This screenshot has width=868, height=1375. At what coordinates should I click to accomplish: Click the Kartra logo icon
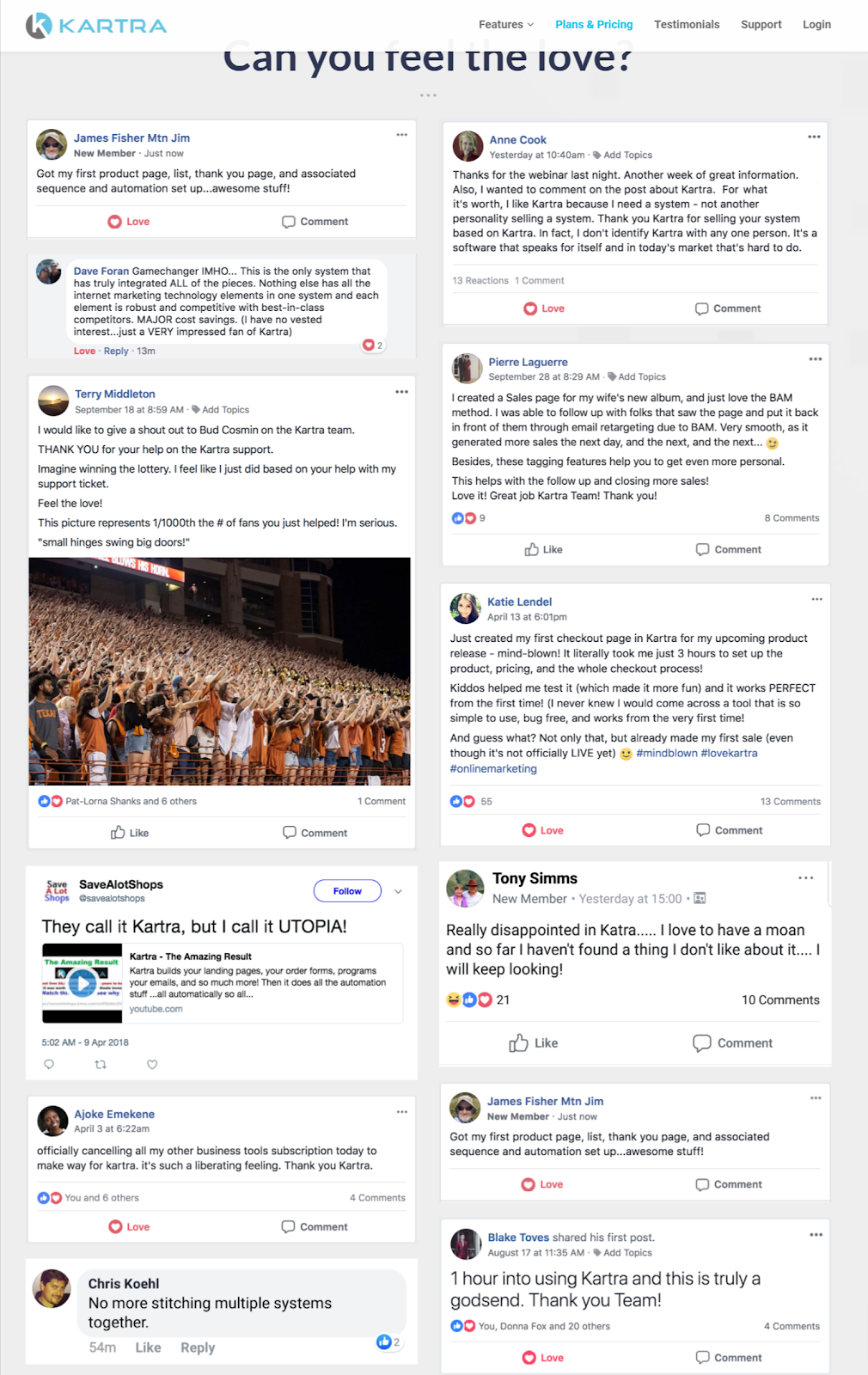39,26
